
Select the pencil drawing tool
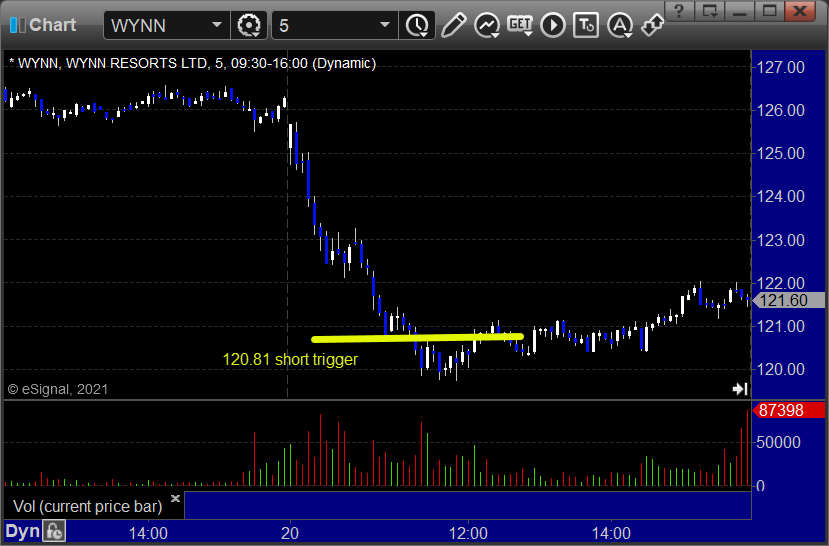454,25
